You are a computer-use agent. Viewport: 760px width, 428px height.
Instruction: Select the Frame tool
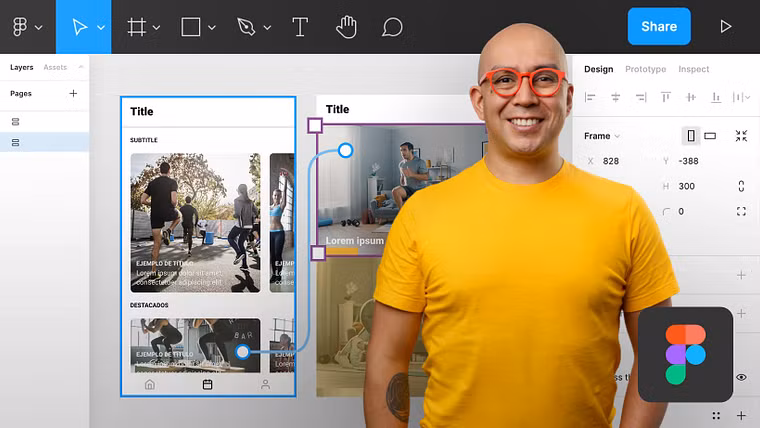click(x=137, y=27)
